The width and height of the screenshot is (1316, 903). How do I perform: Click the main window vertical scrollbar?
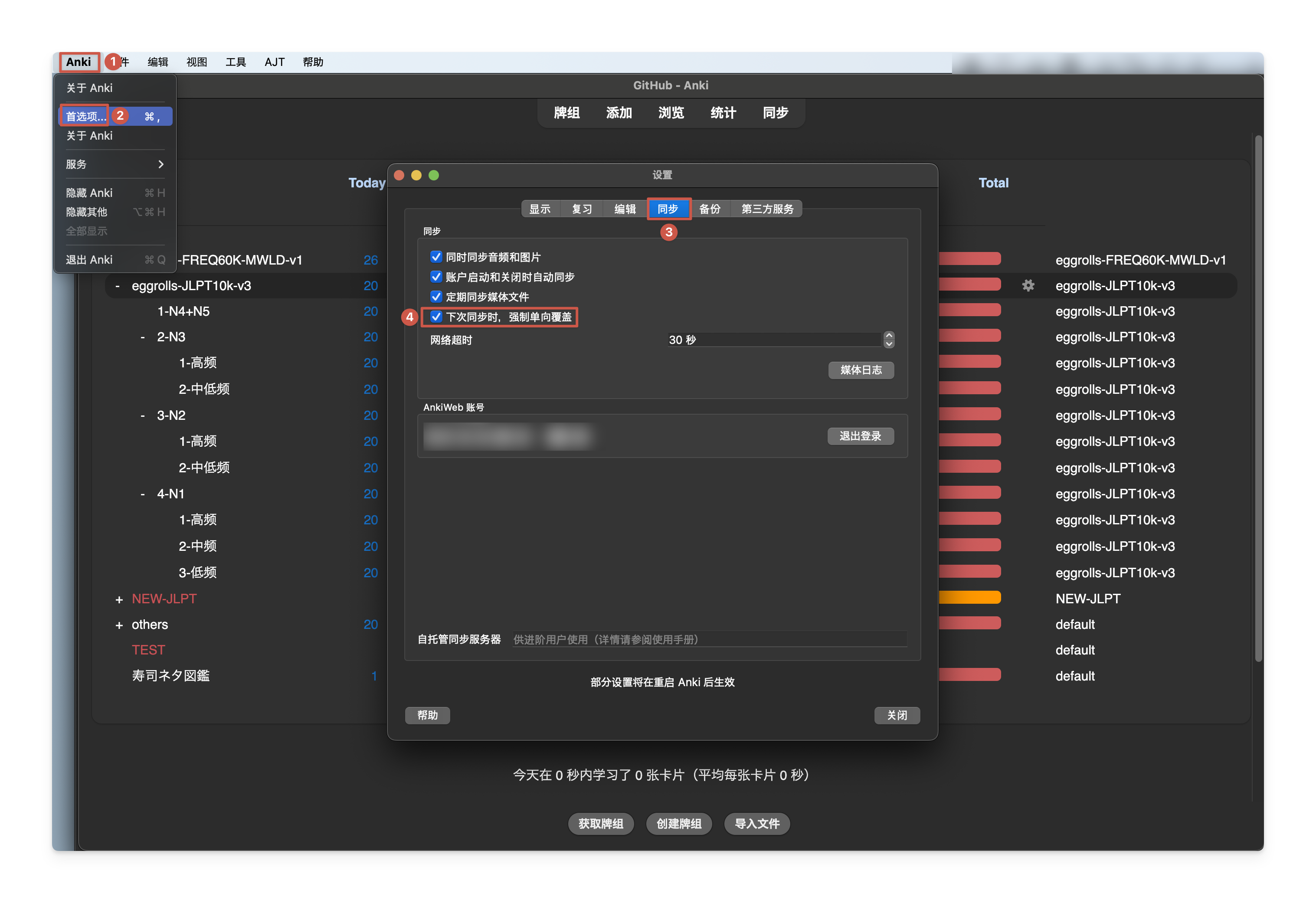pos(1258,396)
